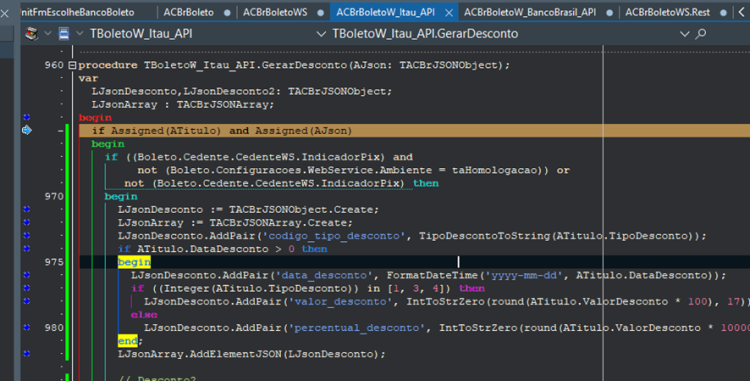Click the 'var' keyword
Screen dimensions: 750x381
point(88,78)
